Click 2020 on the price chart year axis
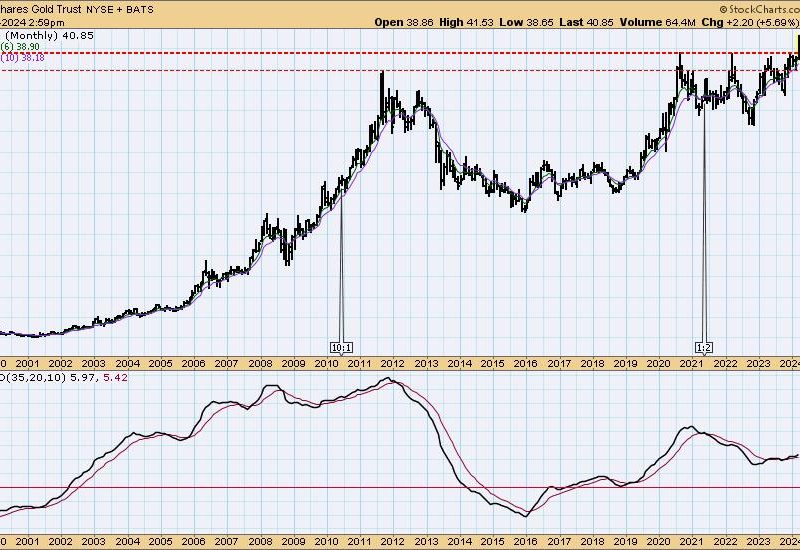The image size is (800, 550). tap(658, 364)
